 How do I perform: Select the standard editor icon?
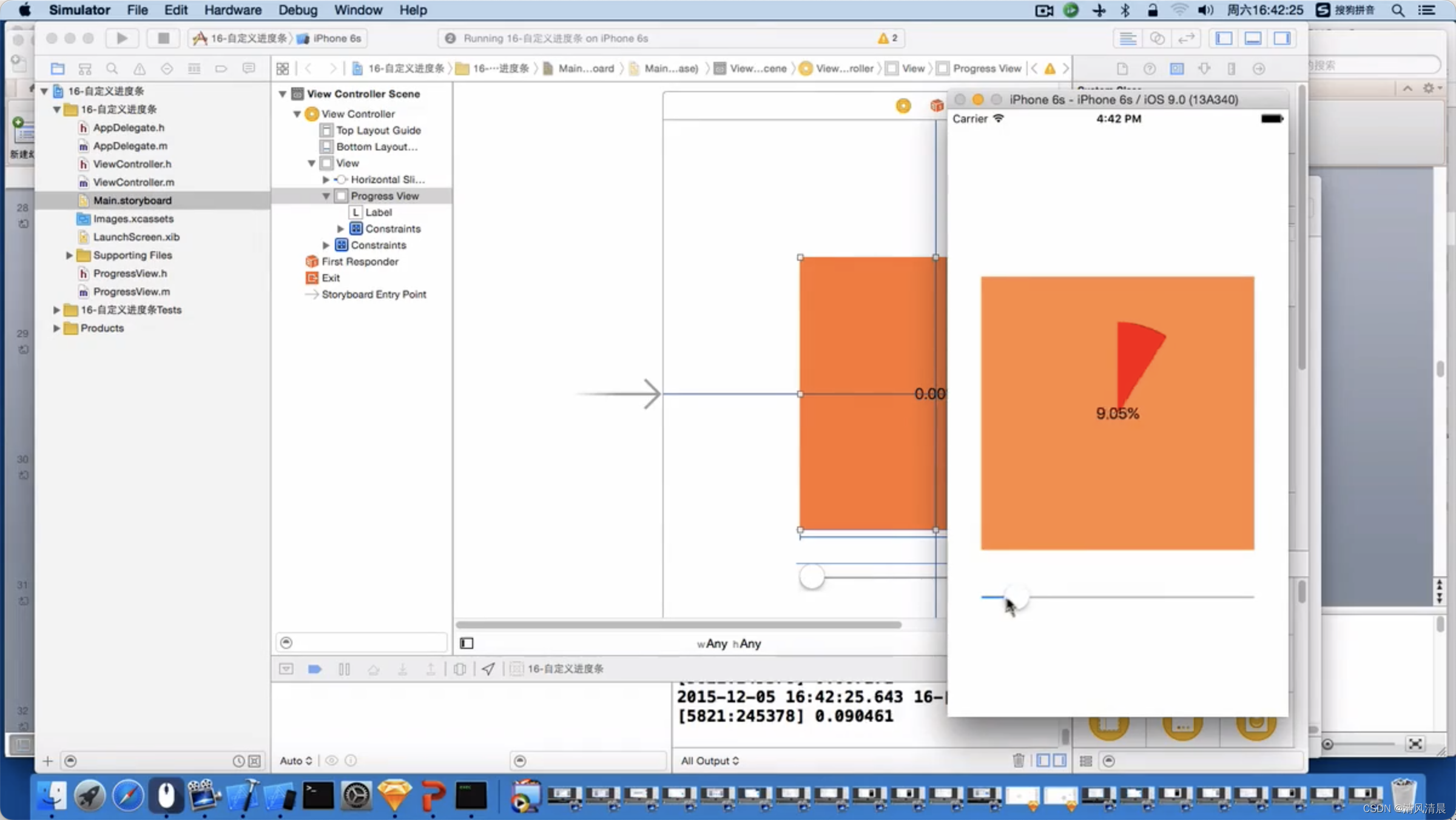tap(1128, 38)
